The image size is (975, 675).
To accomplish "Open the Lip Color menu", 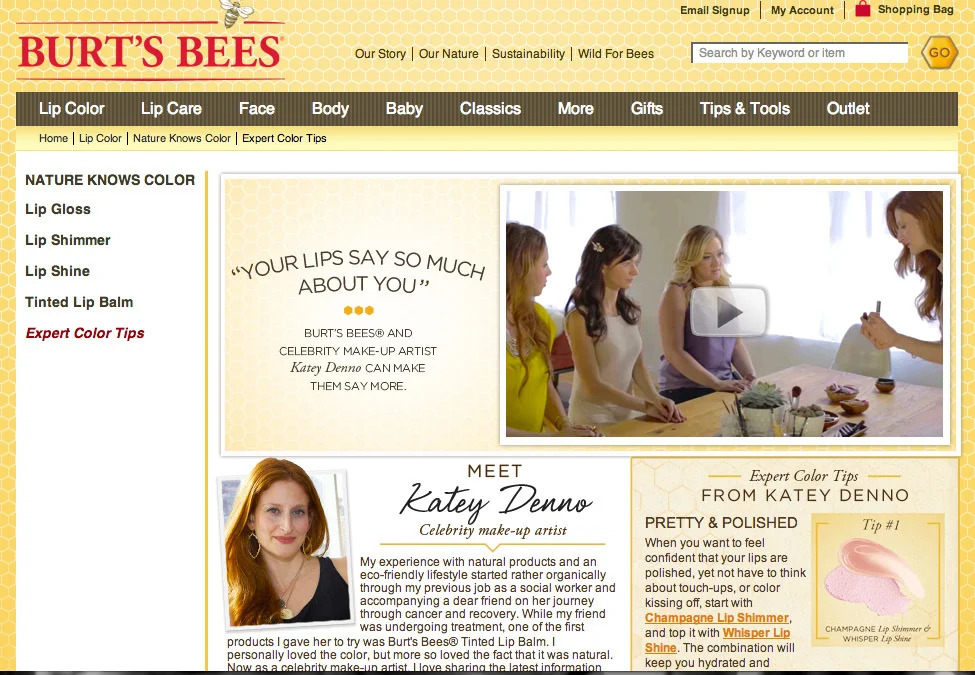I will [x=72, y=109].
